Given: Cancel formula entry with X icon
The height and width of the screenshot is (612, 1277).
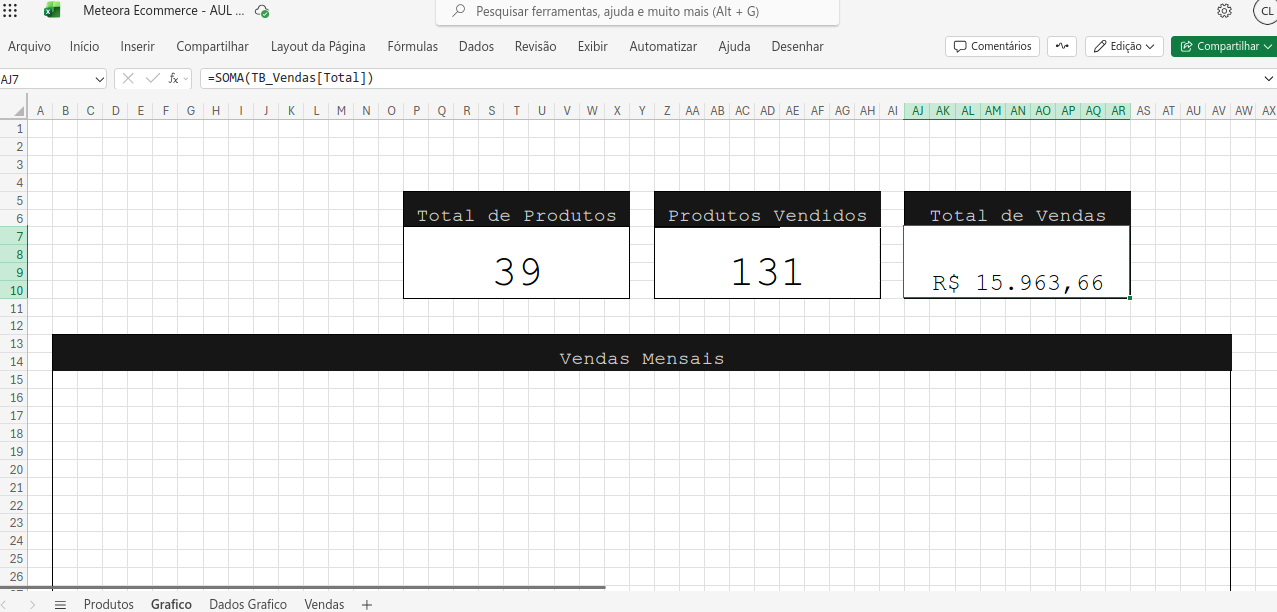Looking at the screenshot, I should point(128,78).
